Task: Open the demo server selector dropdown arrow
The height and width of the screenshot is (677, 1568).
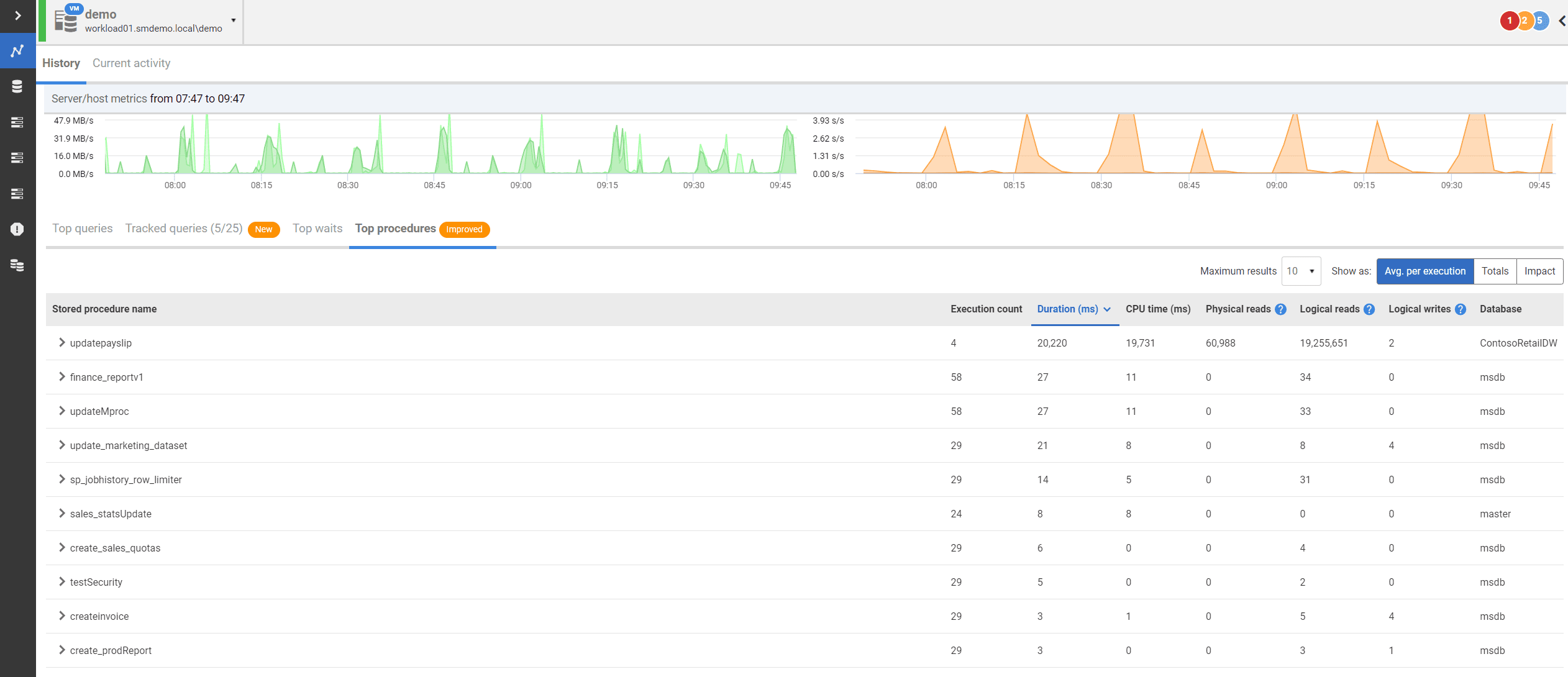Action: tap(234, 20)
